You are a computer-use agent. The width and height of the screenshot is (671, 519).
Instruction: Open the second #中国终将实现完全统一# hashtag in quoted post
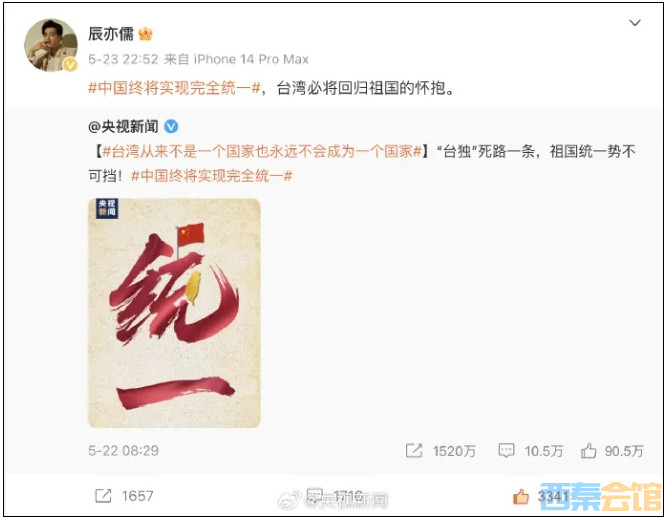[212, 175]
